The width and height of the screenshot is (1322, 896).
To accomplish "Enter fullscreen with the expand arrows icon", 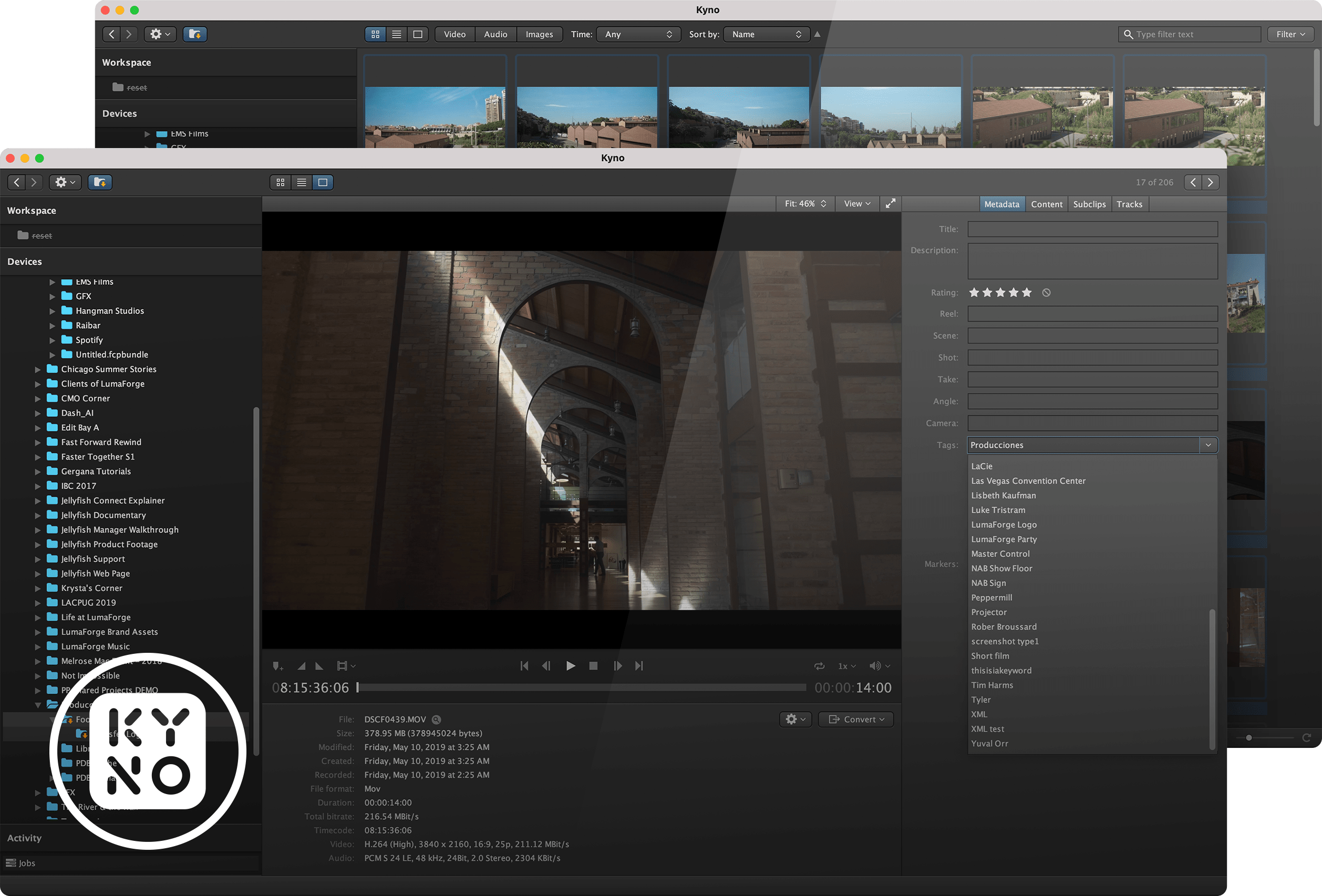I will click(x=890, y=204).
